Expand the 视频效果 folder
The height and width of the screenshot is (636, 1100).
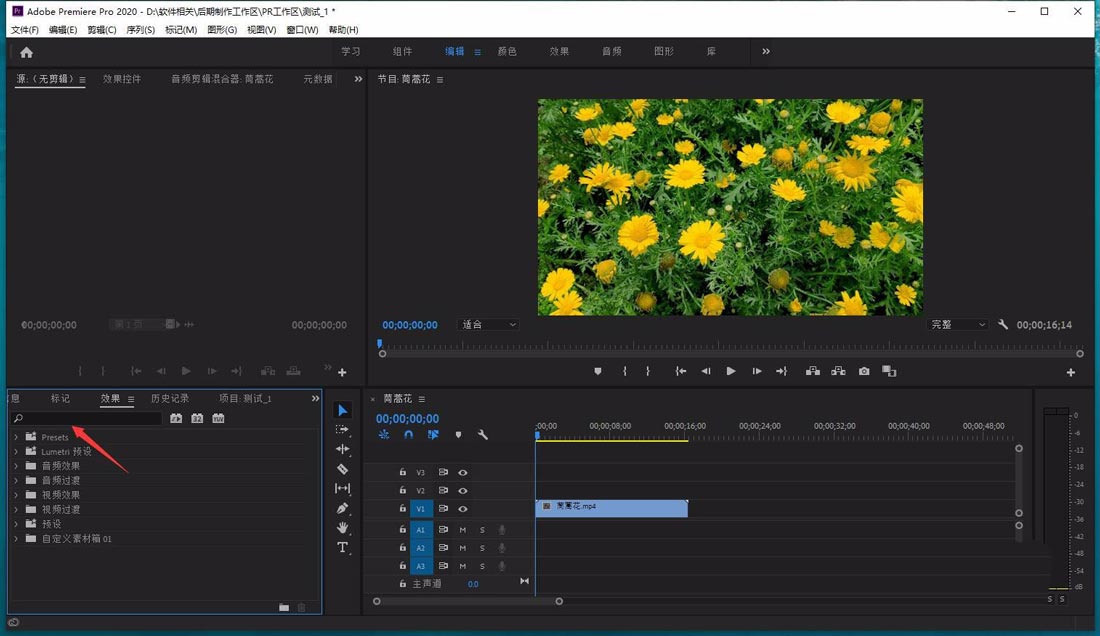(x=16, y=495)
